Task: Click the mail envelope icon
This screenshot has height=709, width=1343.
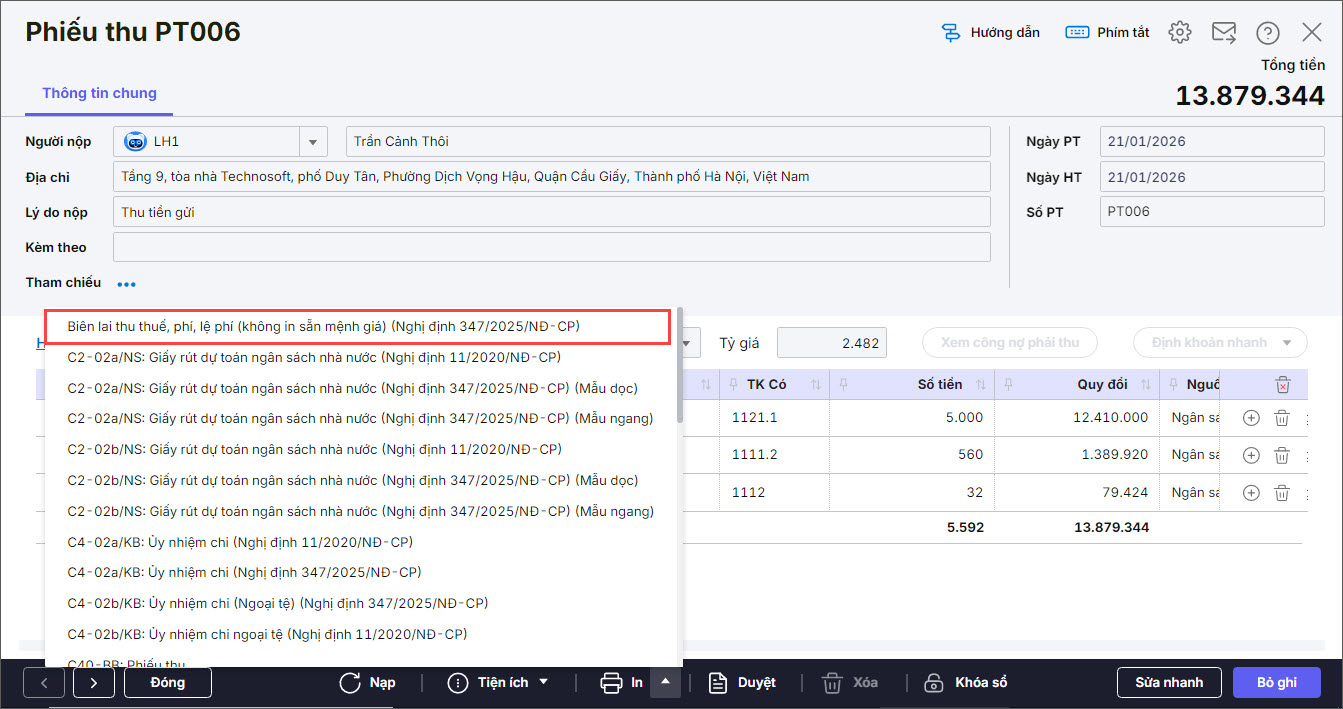Action: click(1224, 32)
